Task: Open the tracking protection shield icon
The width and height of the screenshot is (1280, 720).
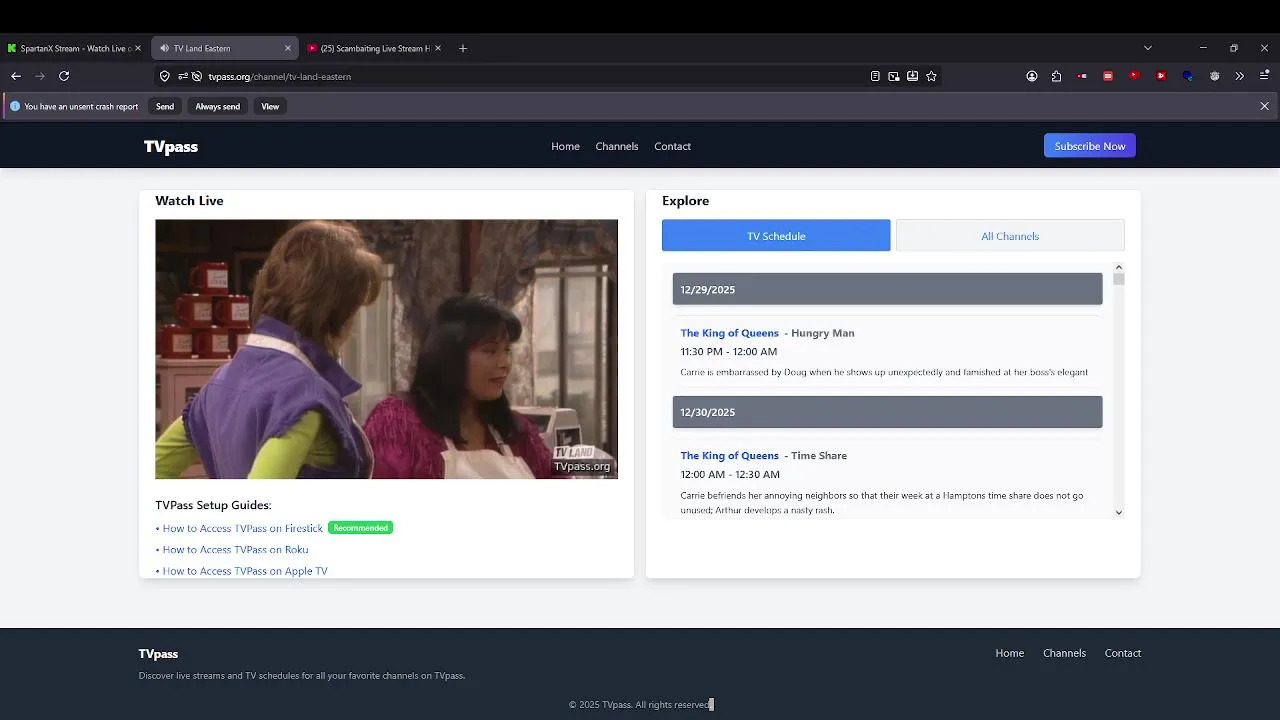Action: click(165, 76)
